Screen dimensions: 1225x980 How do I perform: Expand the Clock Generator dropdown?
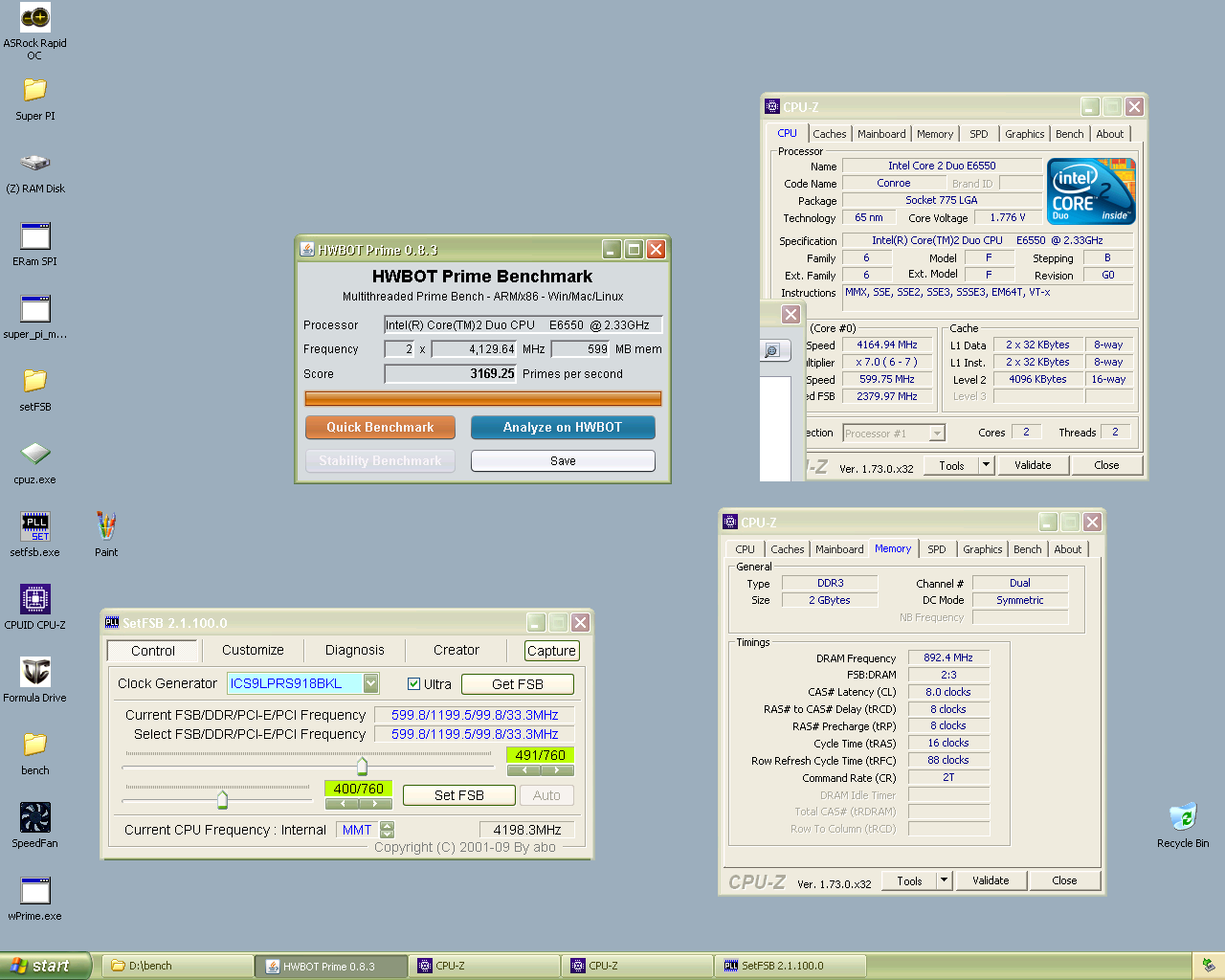click(x=370, y=683)
